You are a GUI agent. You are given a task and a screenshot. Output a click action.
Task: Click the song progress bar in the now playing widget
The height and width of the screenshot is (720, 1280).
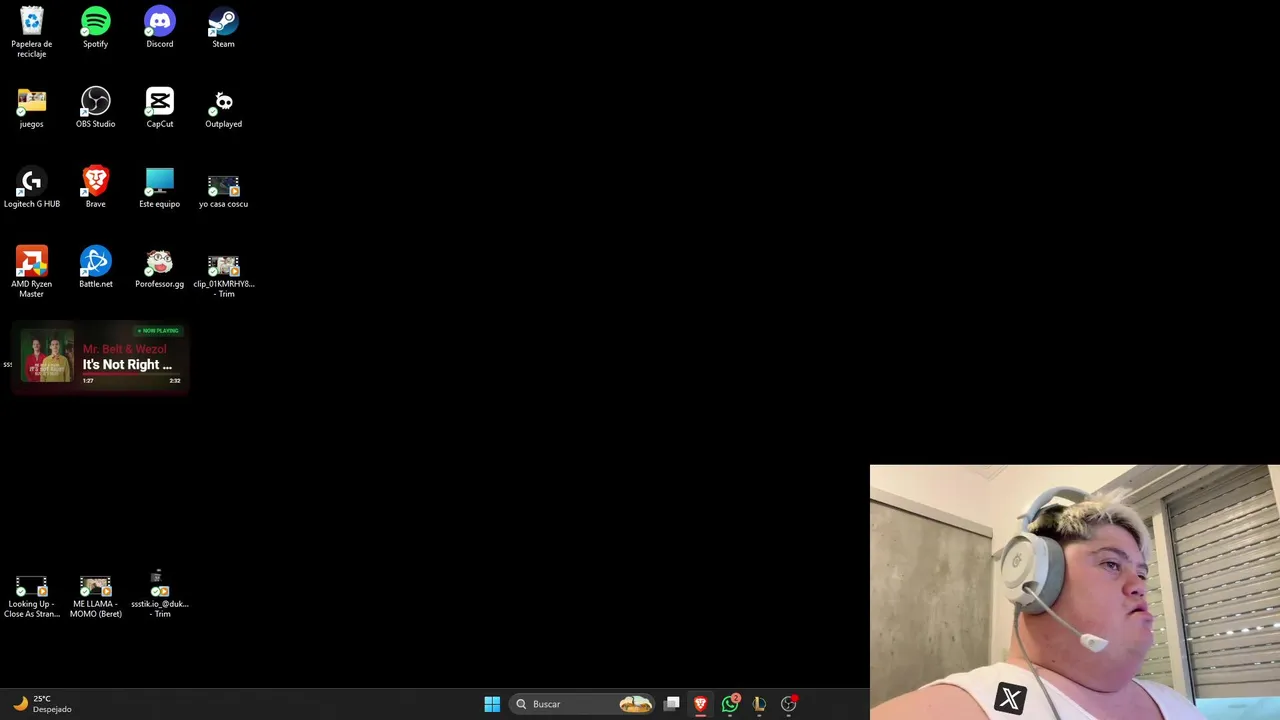(x=131, y=374)
